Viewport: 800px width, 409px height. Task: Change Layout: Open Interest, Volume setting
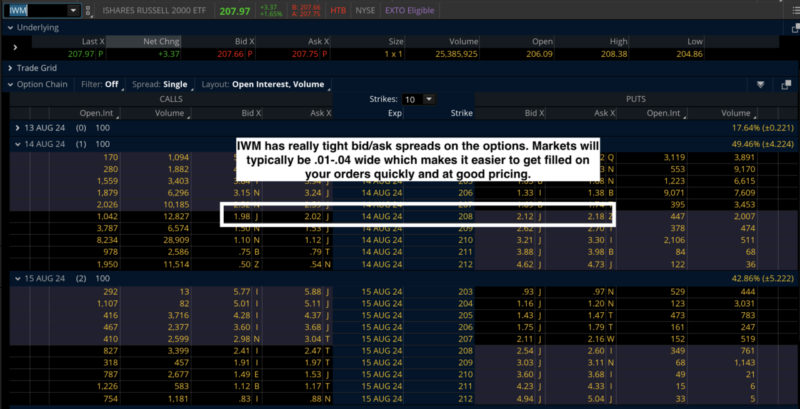coord(263,84)
